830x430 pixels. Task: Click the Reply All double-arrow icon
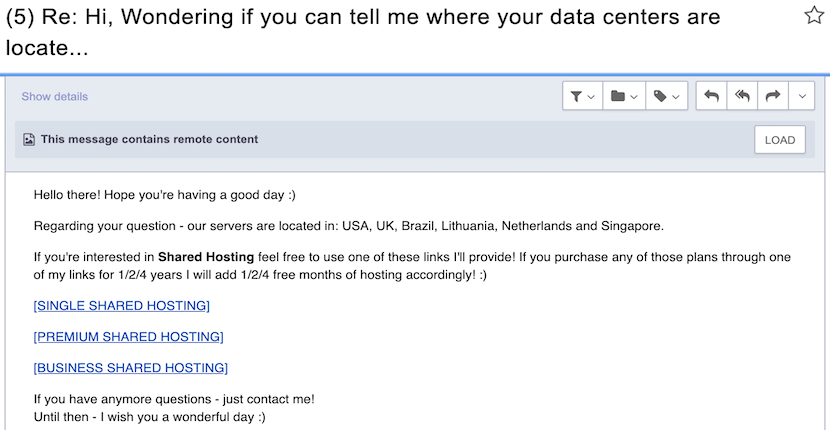[742, 96]
